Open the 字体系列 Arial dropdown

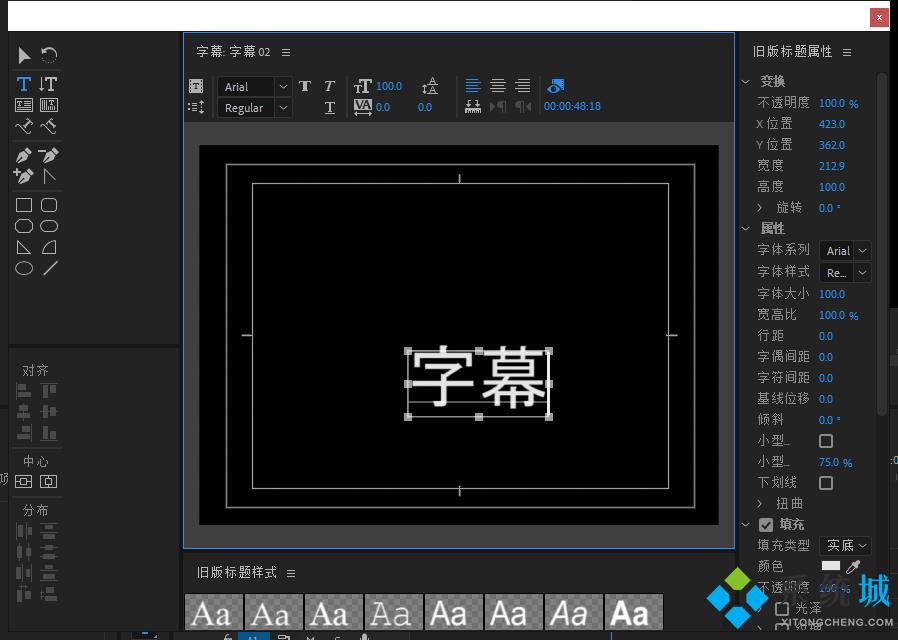click(845, 249)
